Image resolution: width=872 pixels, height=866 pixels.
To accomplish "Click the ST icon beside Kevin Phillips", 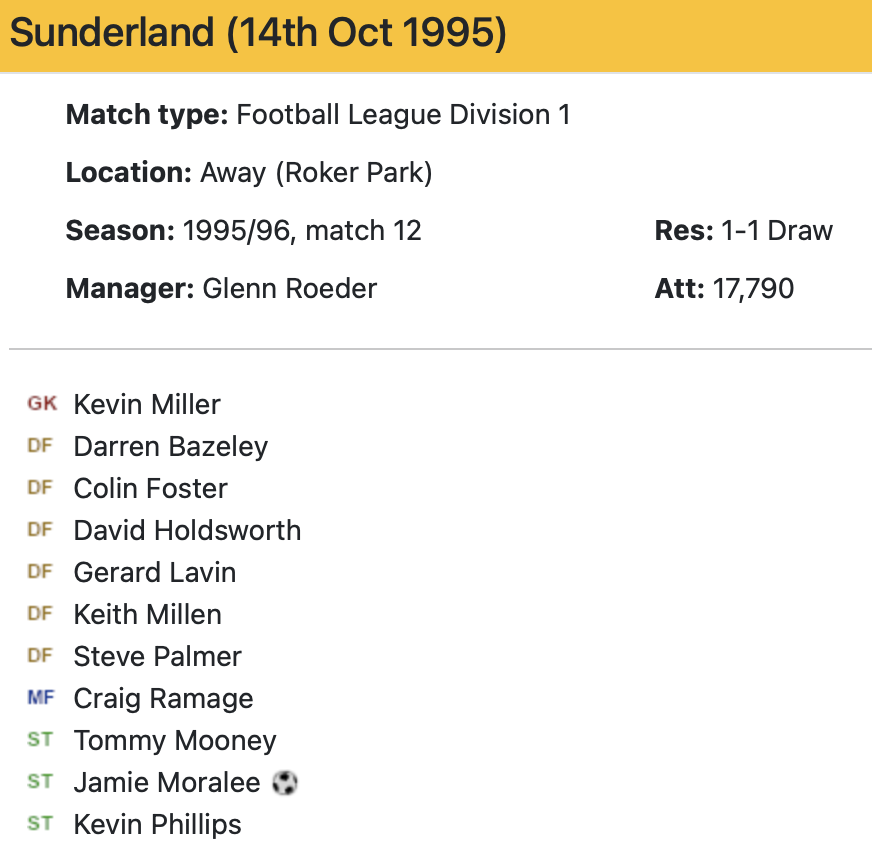I will click(40, 824).
